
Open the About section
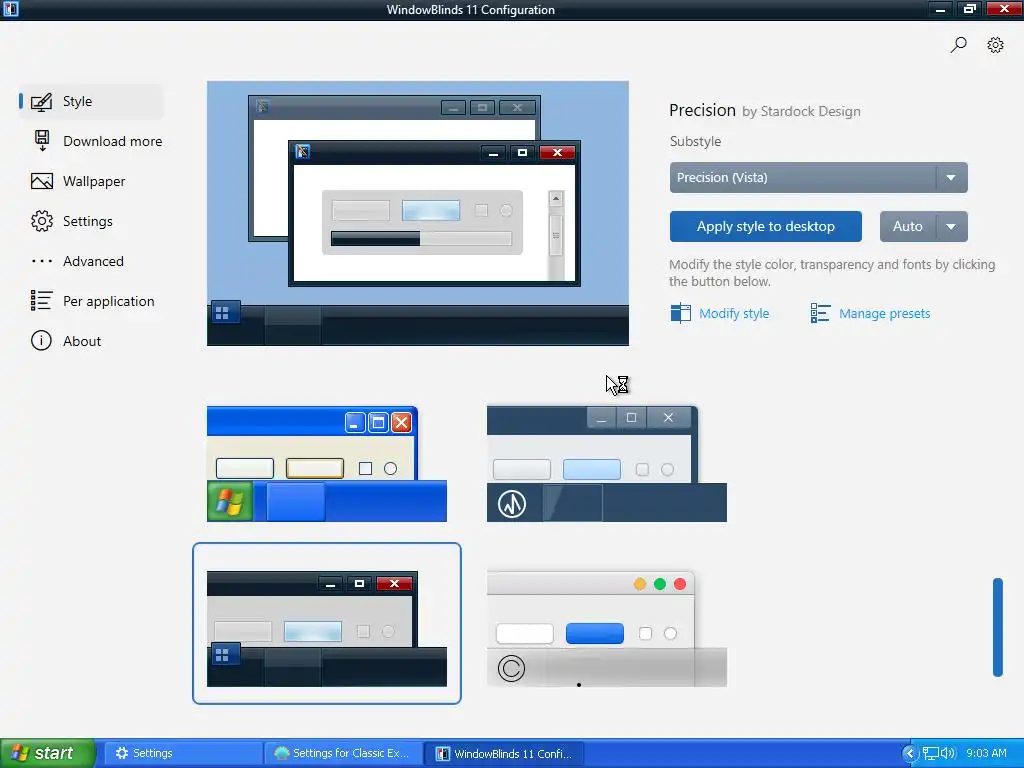coord(91,341)
